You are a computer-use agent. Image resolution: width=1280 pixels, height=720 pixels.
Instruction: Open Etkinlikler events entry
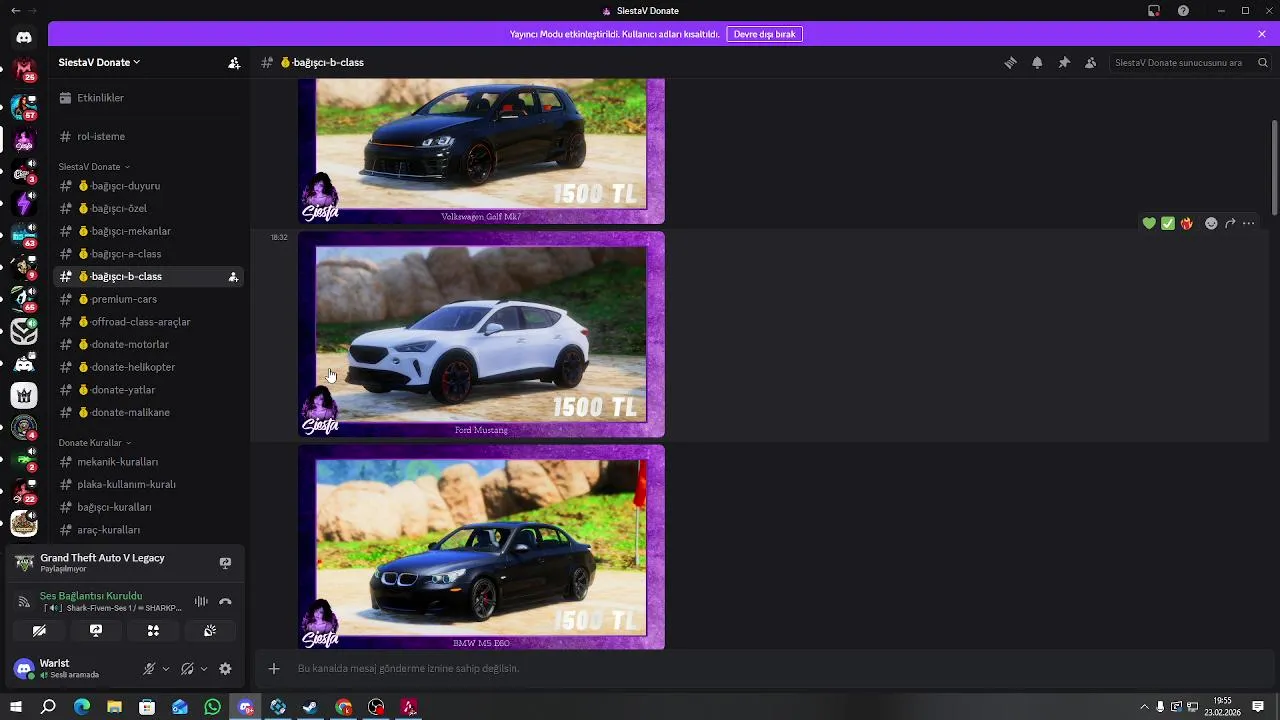click(x=149, y=98)
